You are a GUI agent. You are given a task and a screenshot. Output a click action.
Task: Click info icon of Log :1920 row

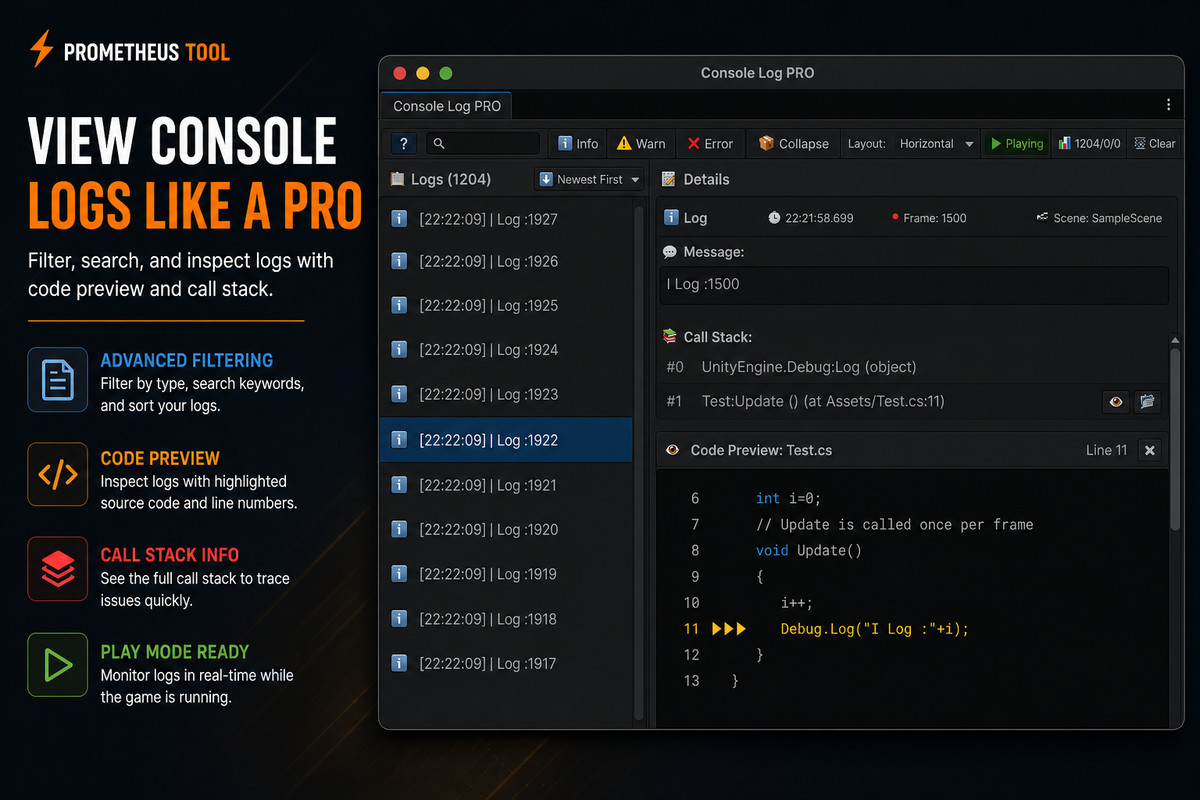click(x=399, y=528)
